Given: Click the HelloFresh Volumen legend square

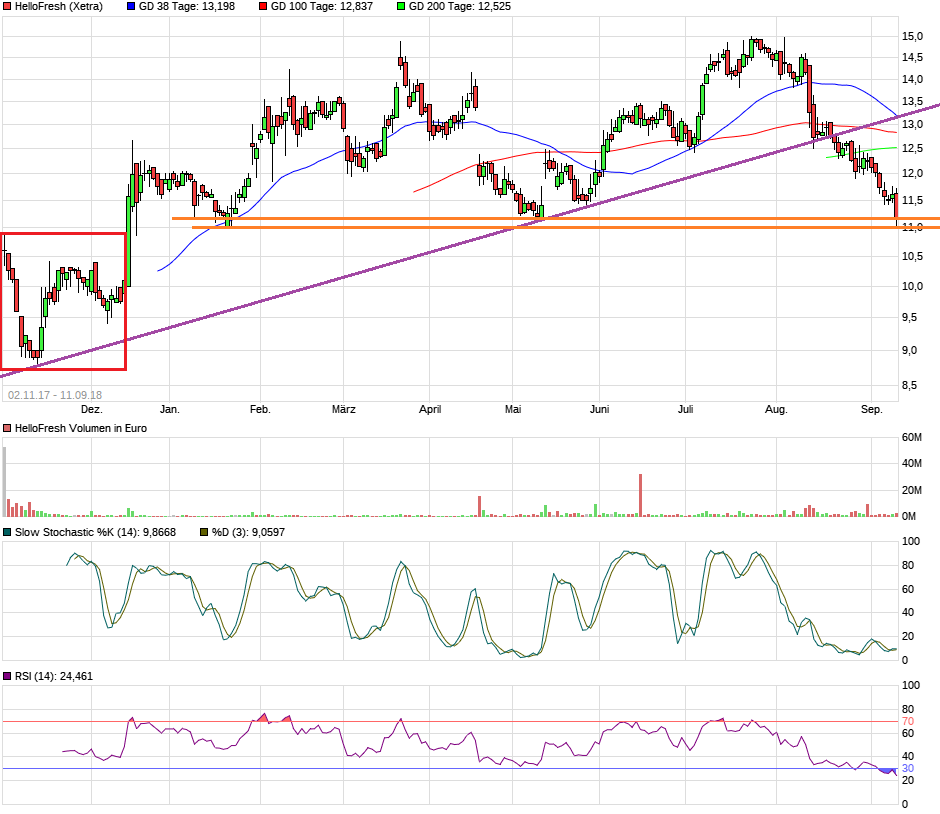Looking at the screenshot, I should pos(7,428).
